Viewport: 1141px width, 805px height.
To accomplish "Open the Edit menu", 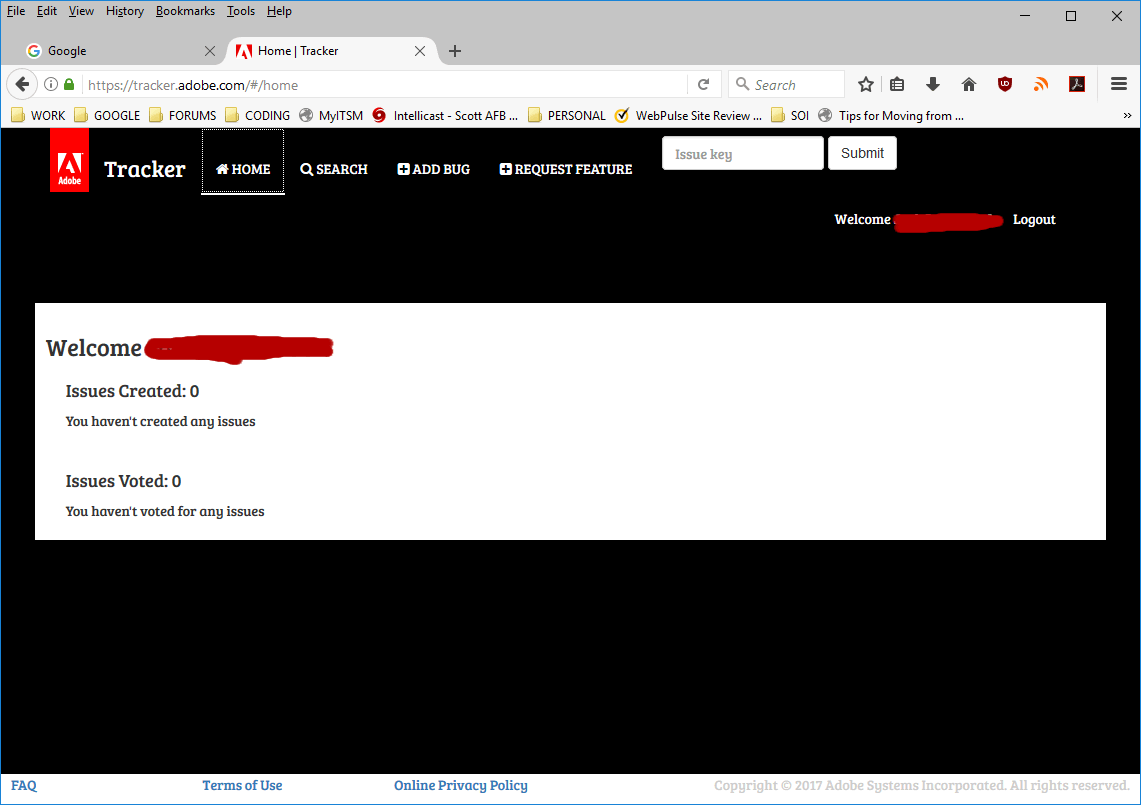I will [x=47, y=11].
